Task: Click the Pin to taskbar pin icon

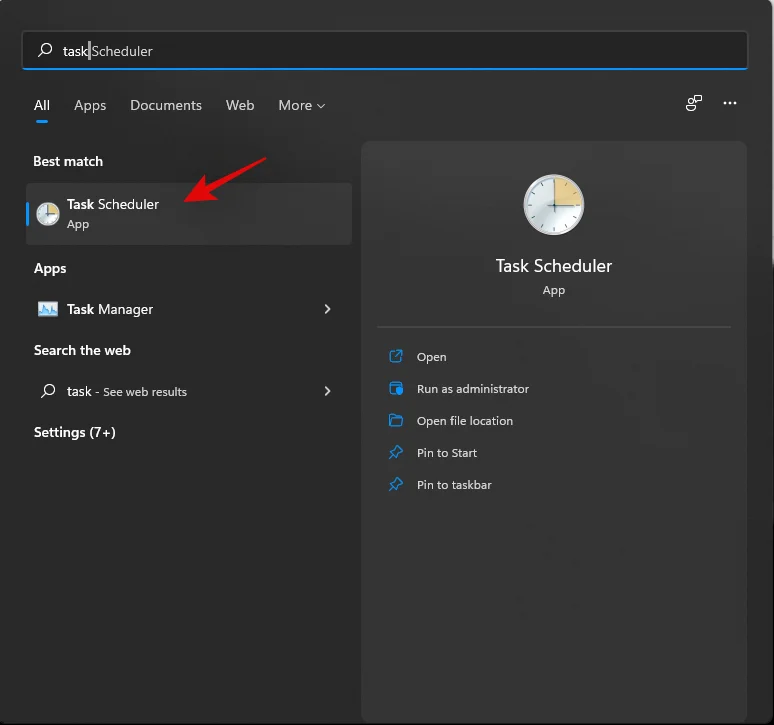Action: (x=396, y=484)
